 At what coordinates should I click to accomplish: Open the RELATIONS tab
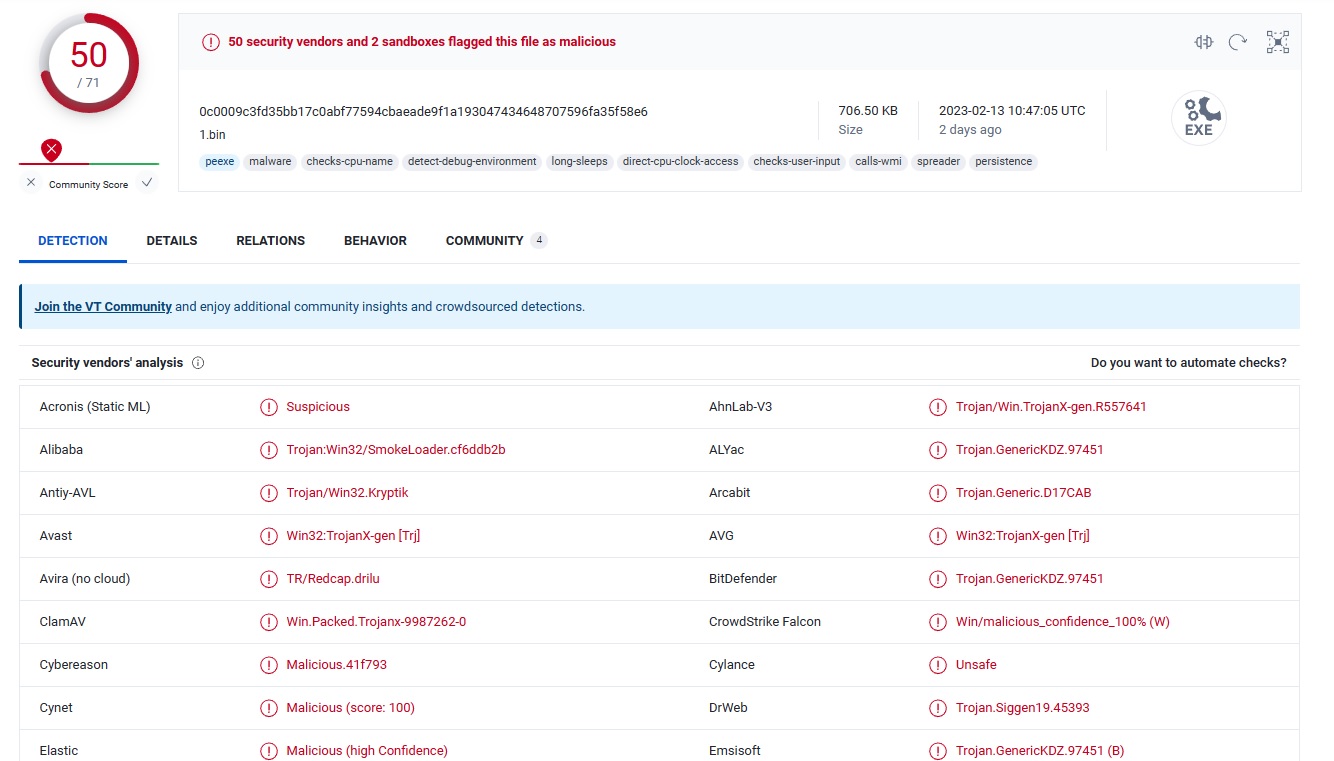point(271,241)
